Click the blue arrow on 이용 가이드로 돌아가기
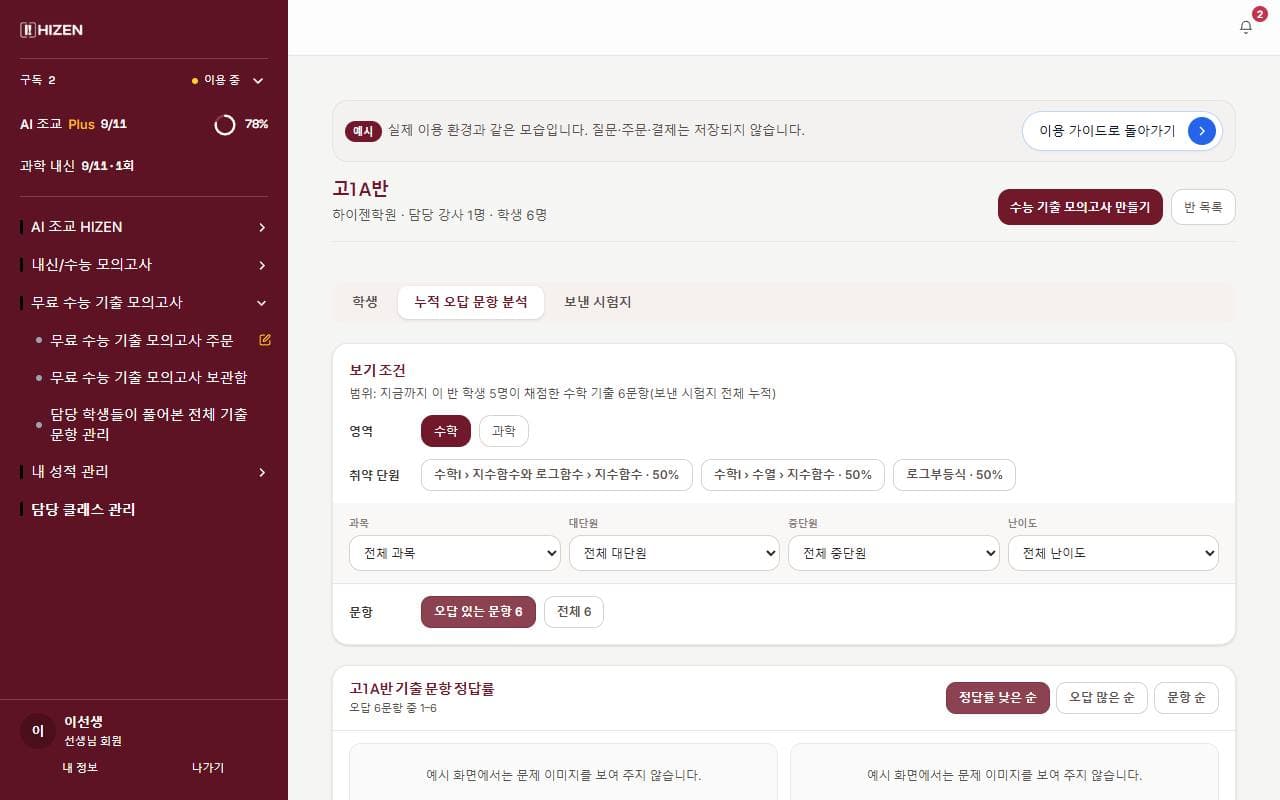 [1201, 131]
